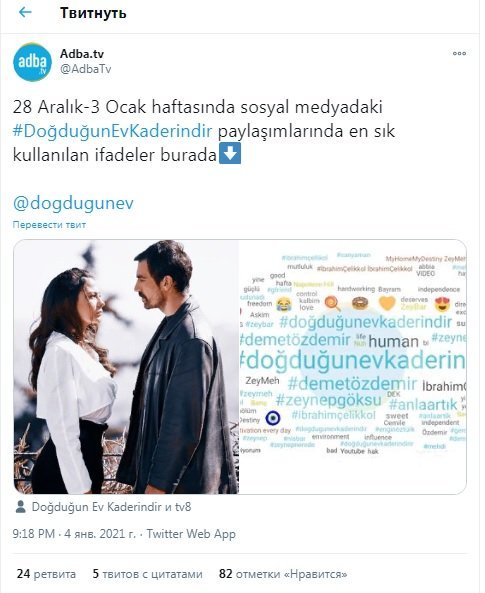
Task: Open the #DoğduğunEvKaderindir hashtag
Action: pyautogui.click(x=112, y=131)
